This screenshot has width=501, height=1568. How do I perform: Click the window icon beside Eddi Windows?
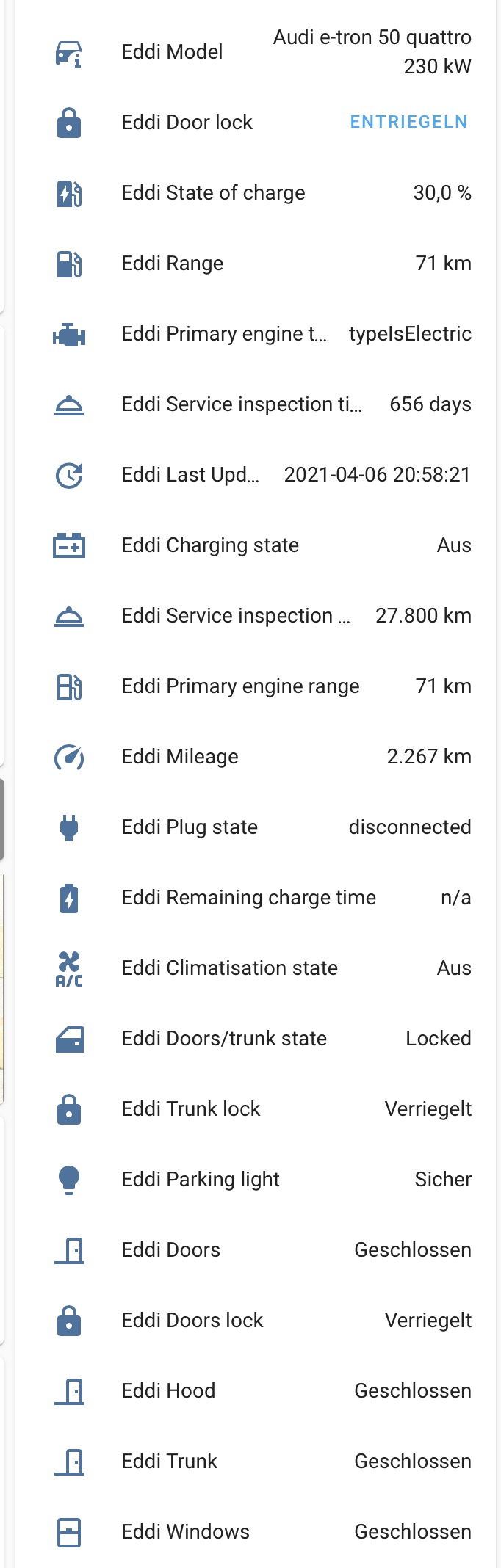coord(69,1532)
